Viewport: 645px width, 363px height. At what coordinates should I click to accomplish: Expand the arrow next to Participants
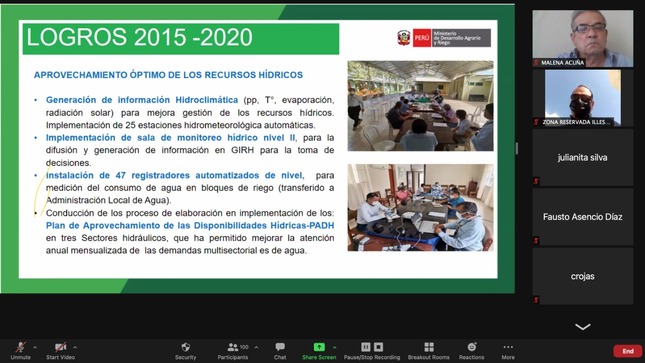(x=256, y=347)
